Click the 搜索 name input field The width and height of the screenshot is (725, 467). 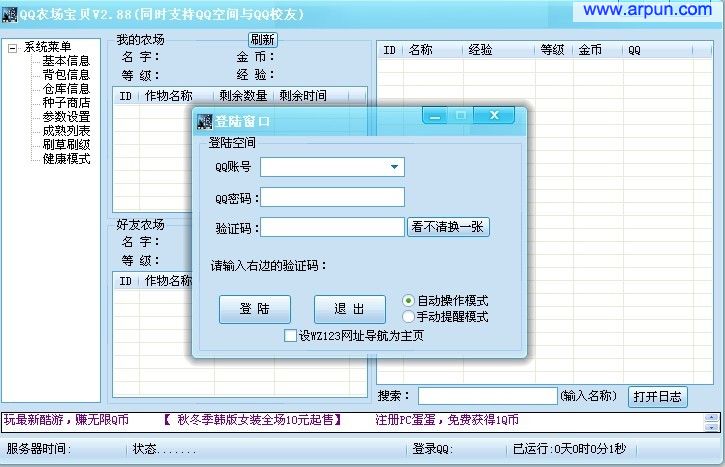tap(487, 396)
